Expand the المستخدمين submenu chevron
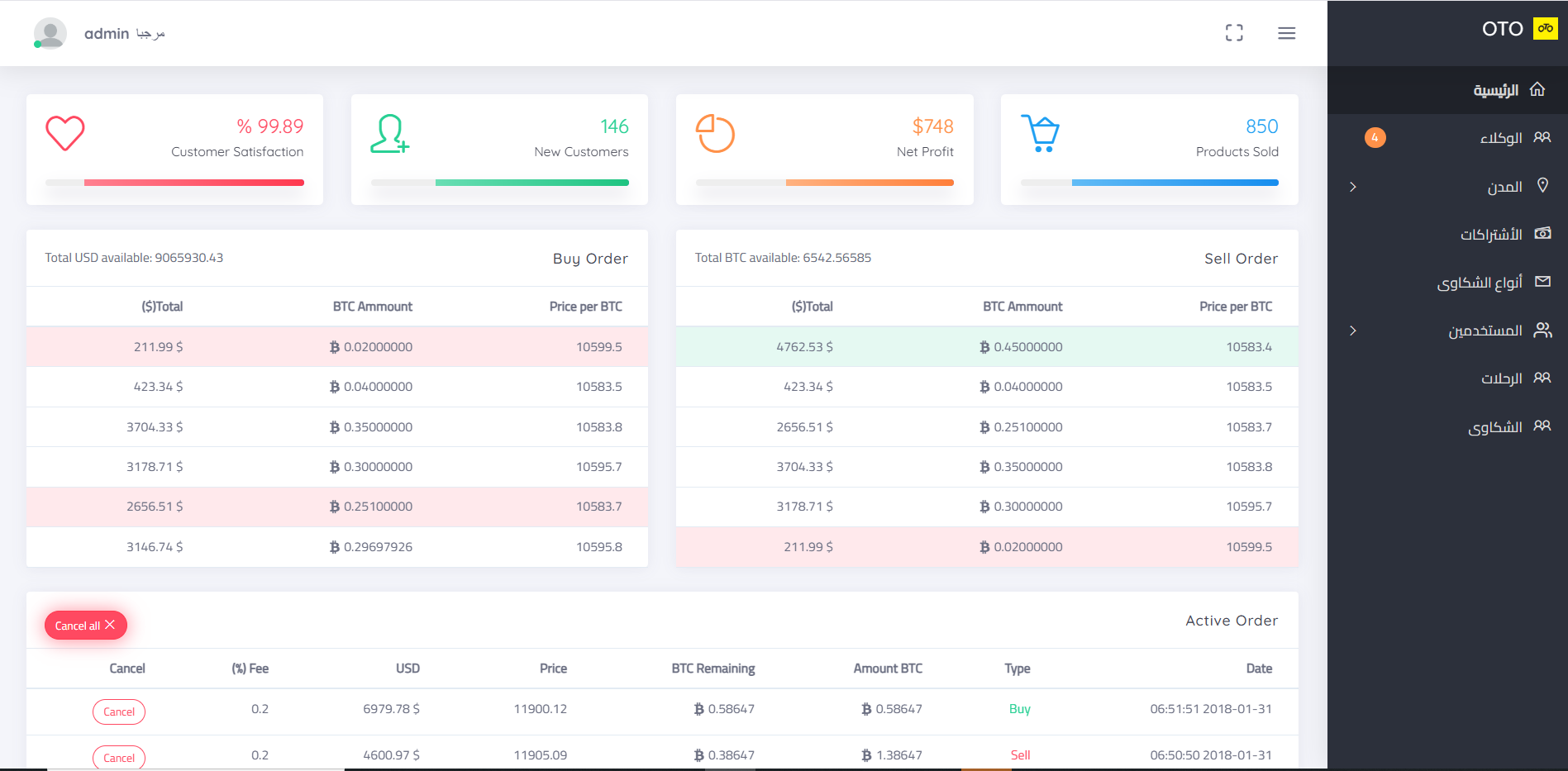Viewport: 1568px width, 771px height. coord(1353,331)
